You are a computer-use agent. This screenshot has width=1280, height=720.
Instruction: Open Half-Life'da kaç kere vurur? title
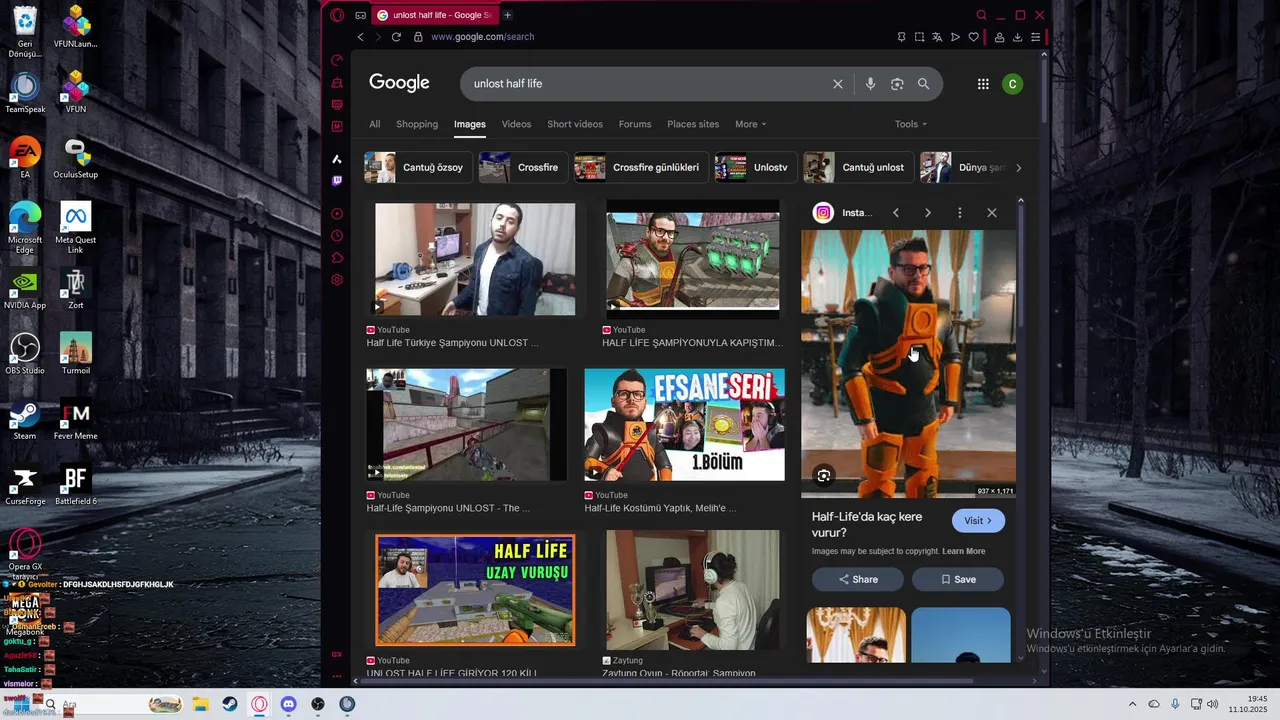867,524
